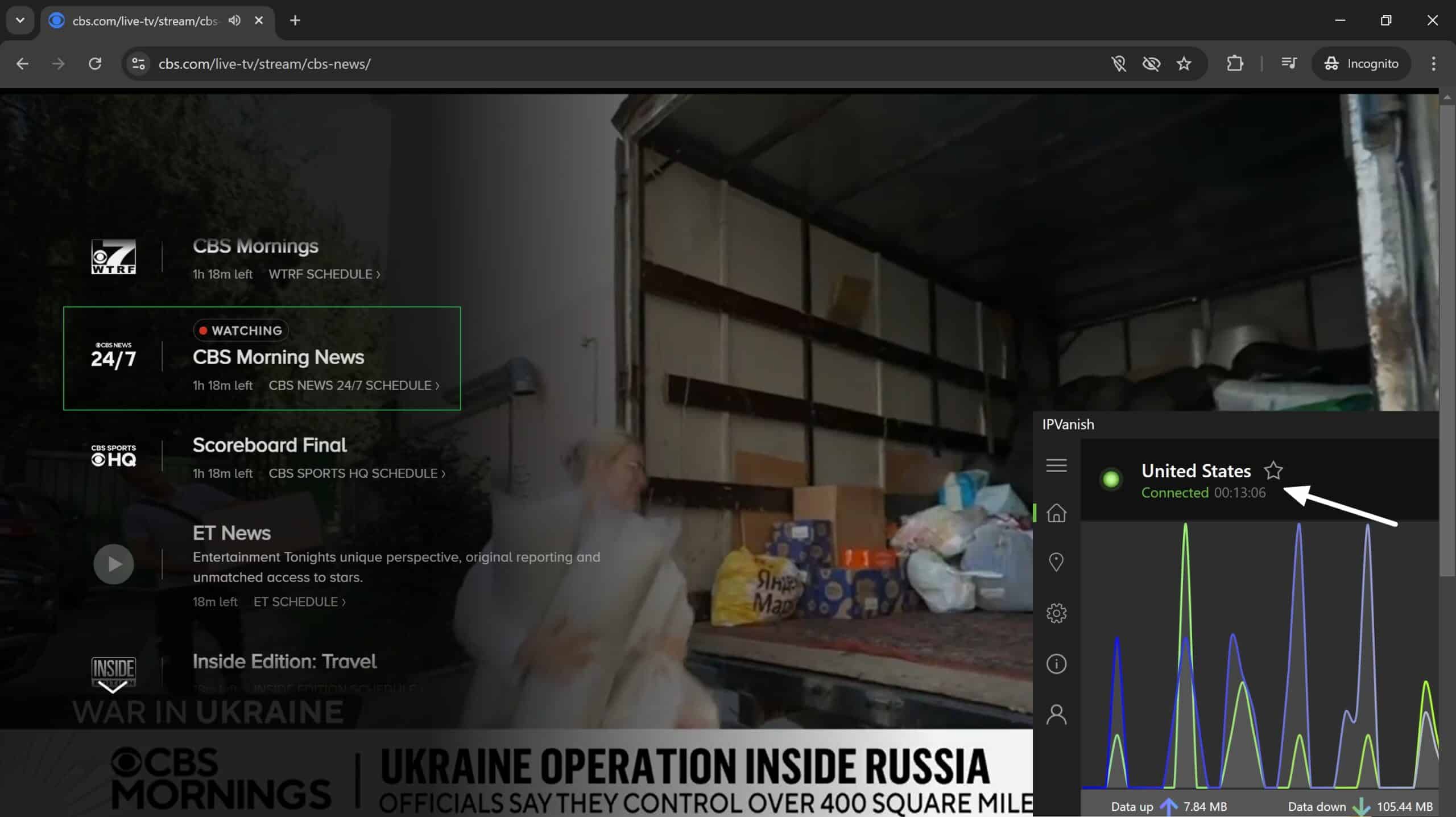Click the third-party cookies blocked eye icon

pos(1151,64)
